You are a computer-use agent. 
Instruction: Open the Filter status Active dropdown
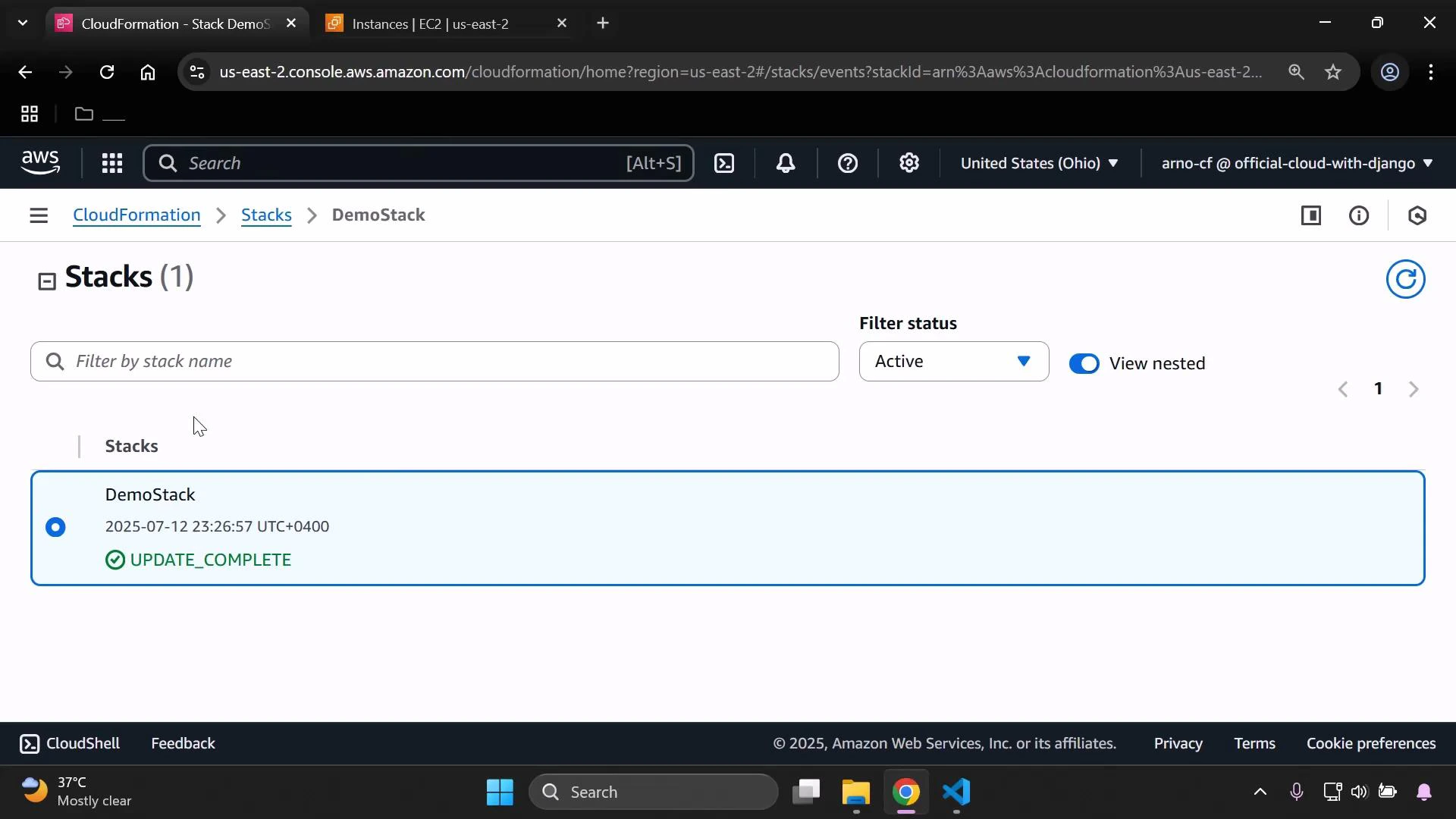click(x=952, y=362)
